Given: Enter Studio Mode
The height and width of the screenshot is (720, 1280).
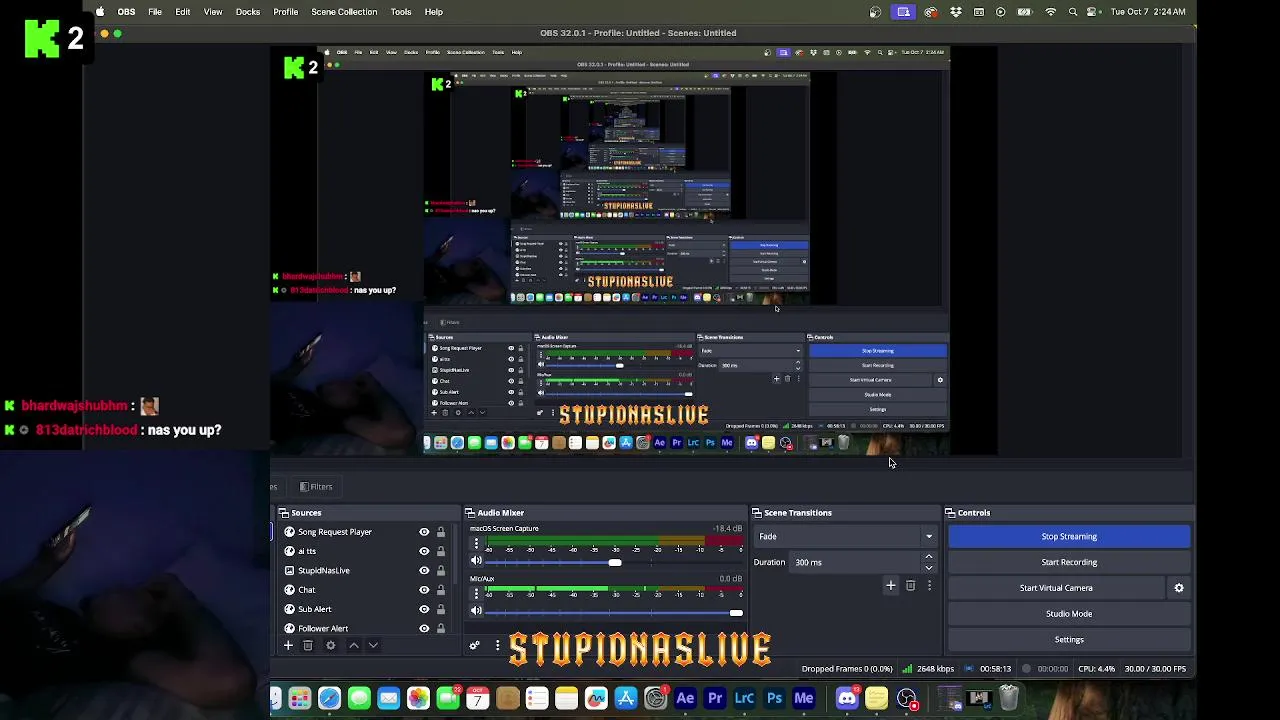Looking at the screenshot, I should pos(1069,614).
